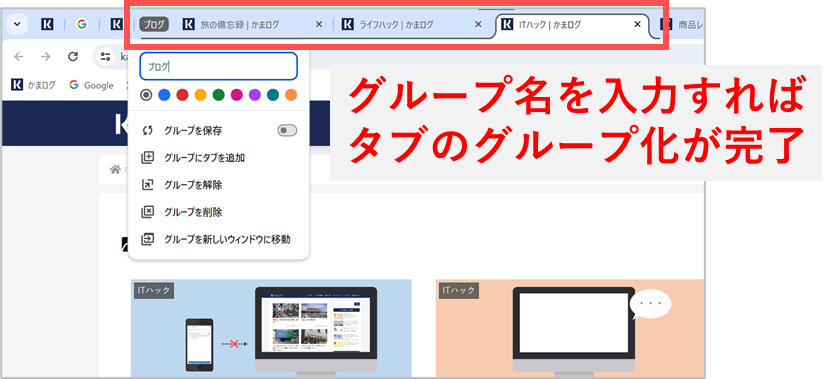Pick the orange group color
Viewport: 831px width, 379px height.
click(x=291, y=95)
